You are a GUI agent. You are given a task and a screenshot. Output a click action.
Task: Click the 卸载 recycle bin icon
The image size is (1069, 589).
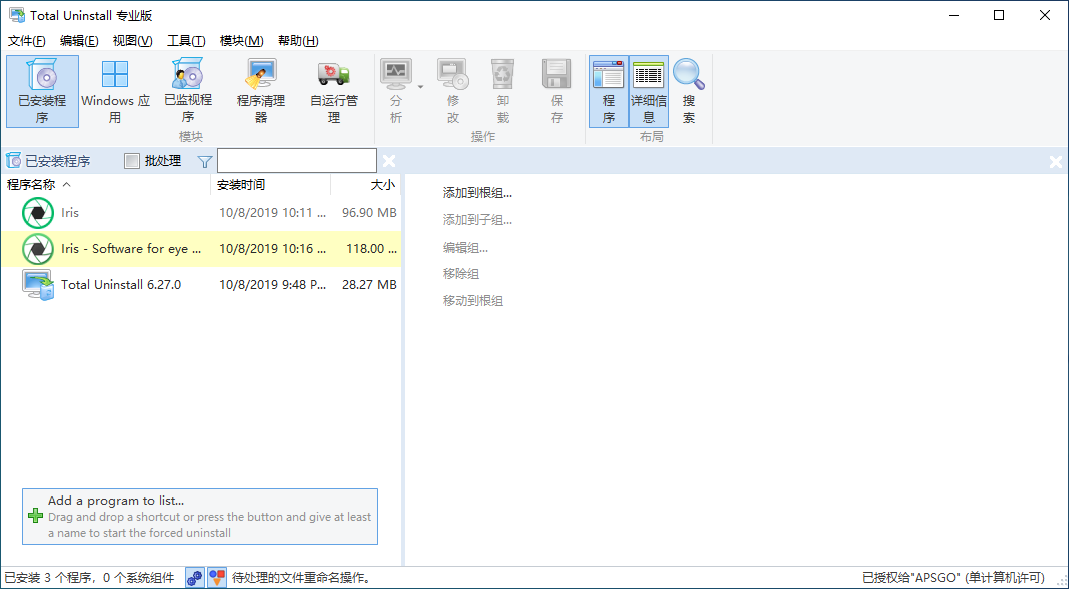pyautogui.click(x=502, y=75)
